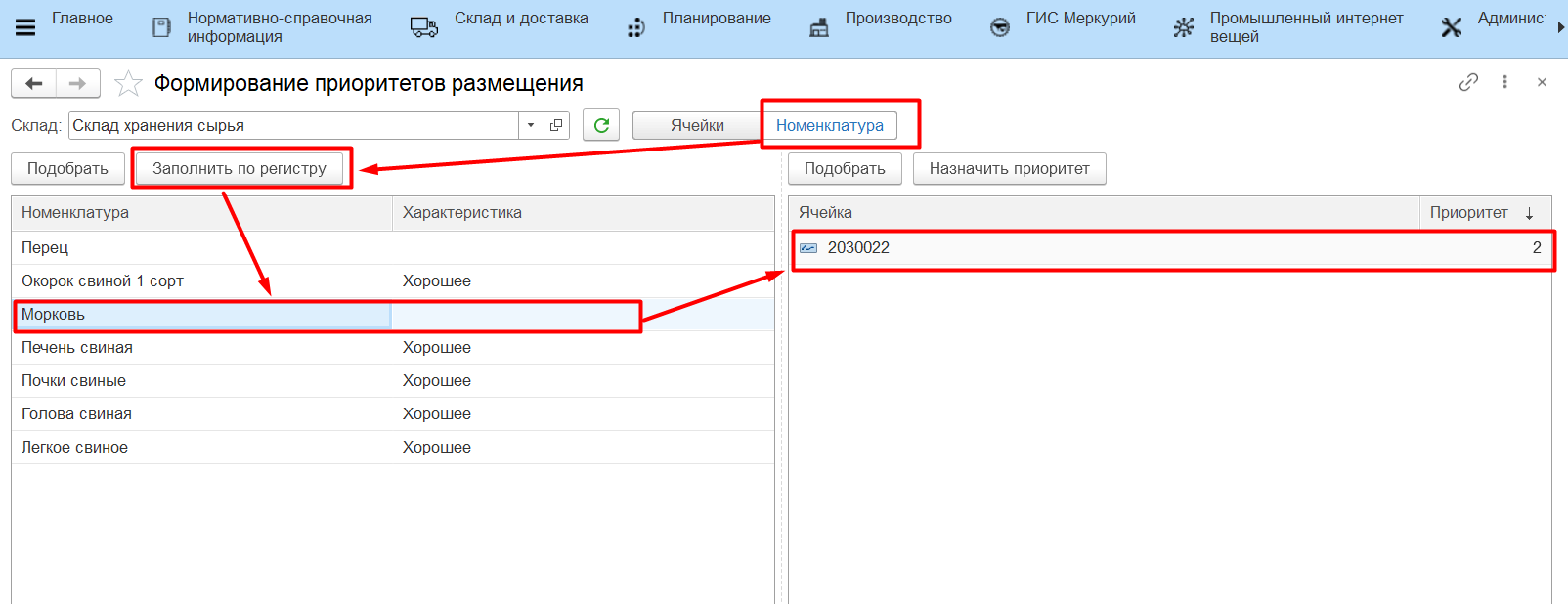Click Назначить приоритет button

click(x=1009, y=168)
